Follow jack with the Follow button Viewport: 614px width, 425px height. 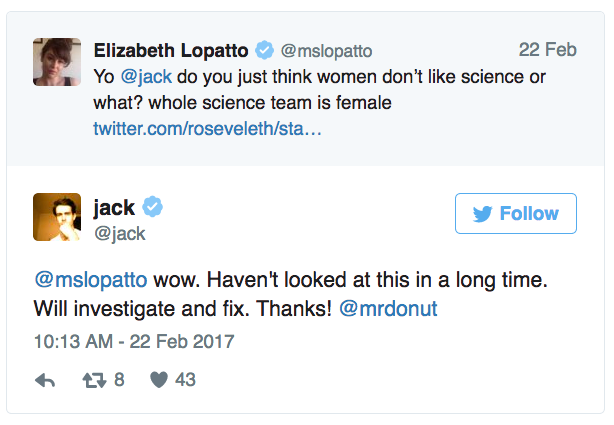pos(515,213)
